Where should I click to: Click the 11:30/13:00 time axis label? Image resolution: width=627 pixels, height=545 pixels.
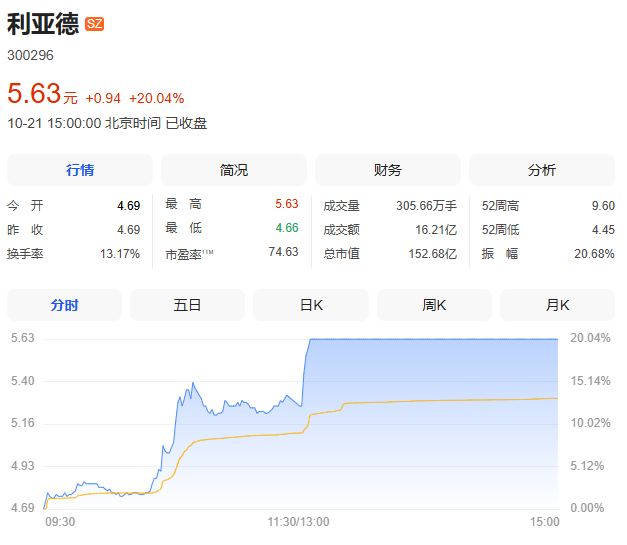(x=298, y=522)
